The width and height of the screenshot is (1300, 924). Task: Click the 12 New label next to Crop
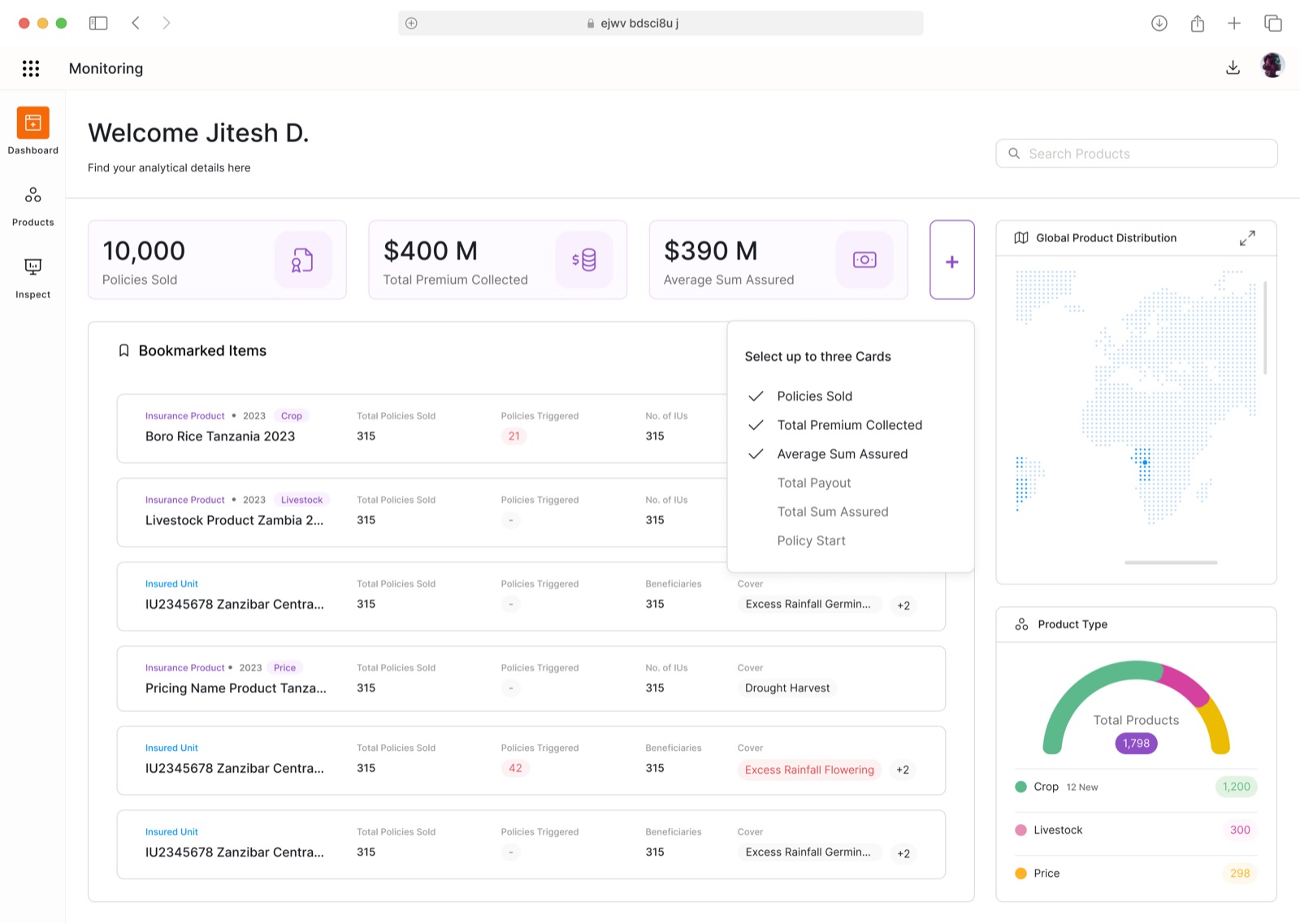[1082, 787]
